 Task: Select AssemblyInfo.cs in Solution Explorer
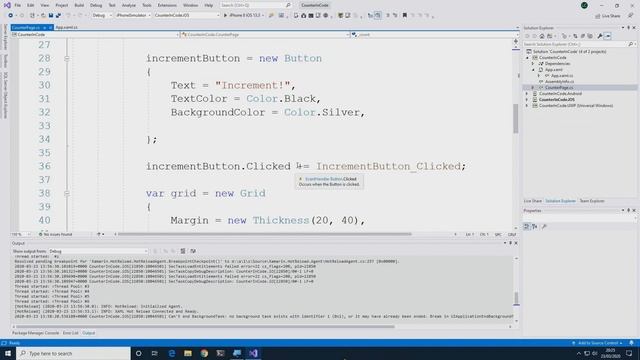click(559, 82)
